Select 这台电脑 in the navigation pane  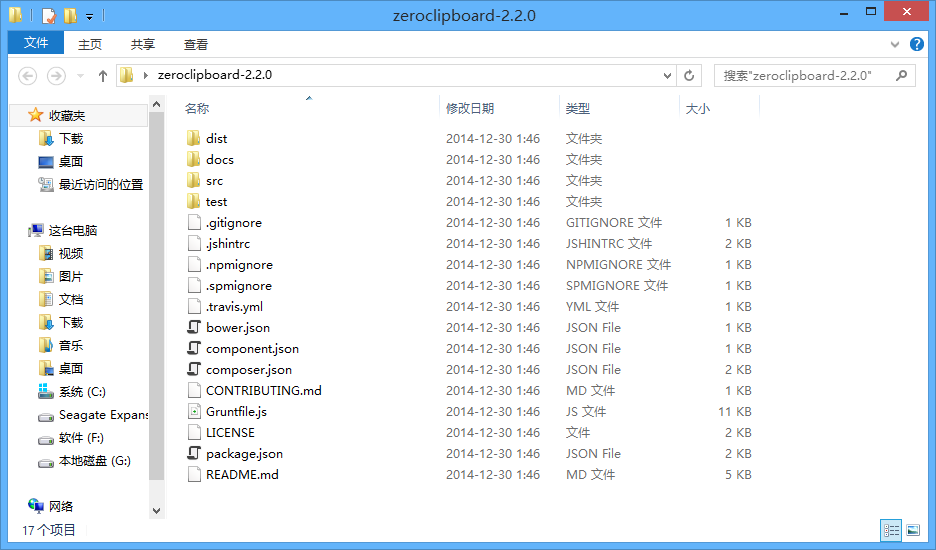click(x=63, y=231)
